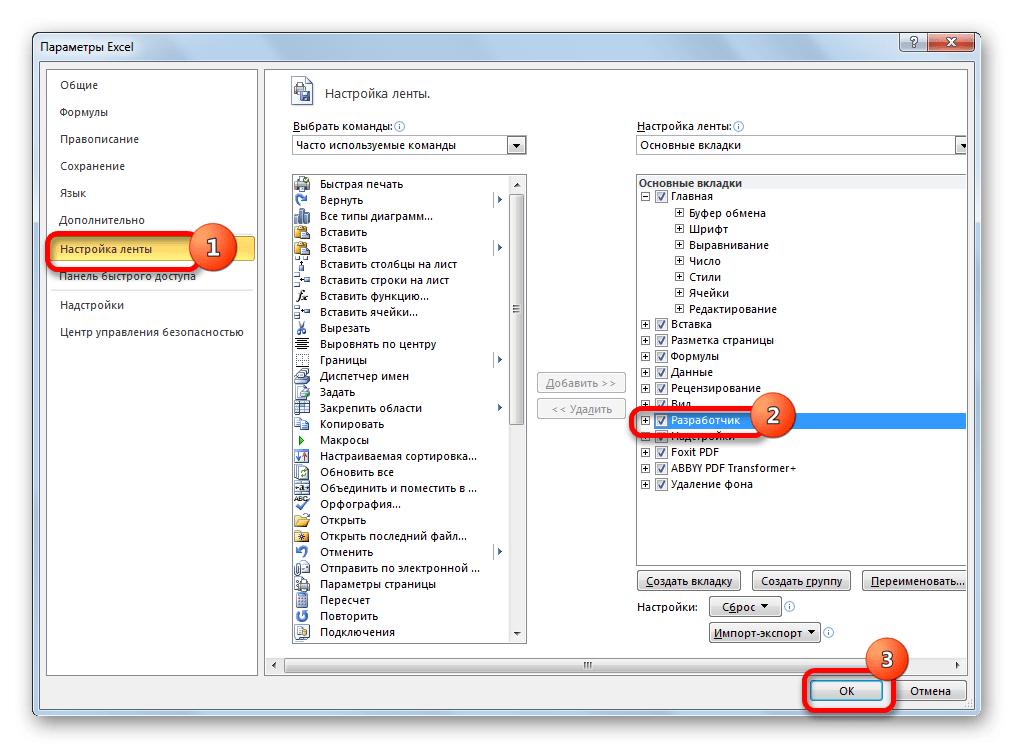Image resolution: width=1014 pixels, height=749 pixels.
Task: Click the Объединить и поместить icon
Action: click(x=302, y=488)
